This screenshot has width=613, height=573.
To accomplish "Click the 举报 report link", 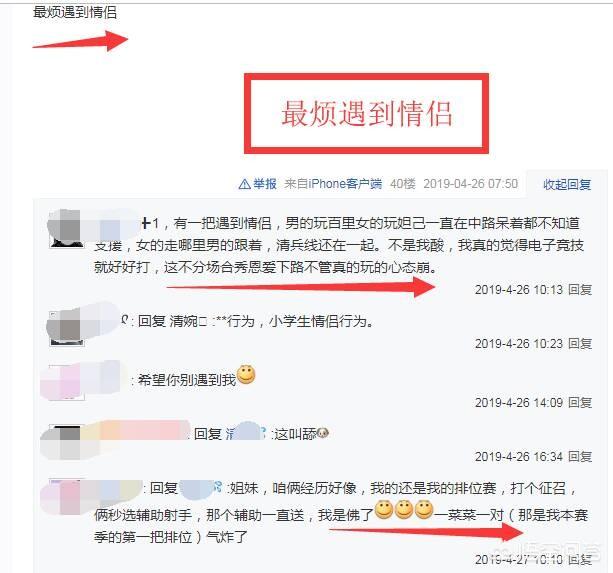I will click(265, 184).
